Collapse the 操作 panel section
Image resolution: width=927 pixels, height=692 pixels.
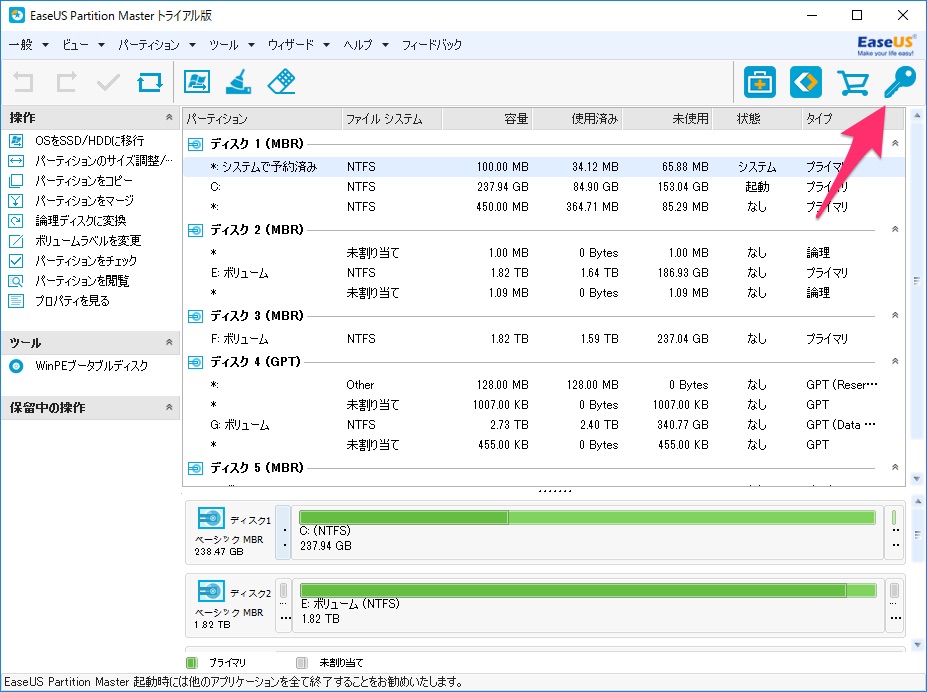[x=169, y=117]
